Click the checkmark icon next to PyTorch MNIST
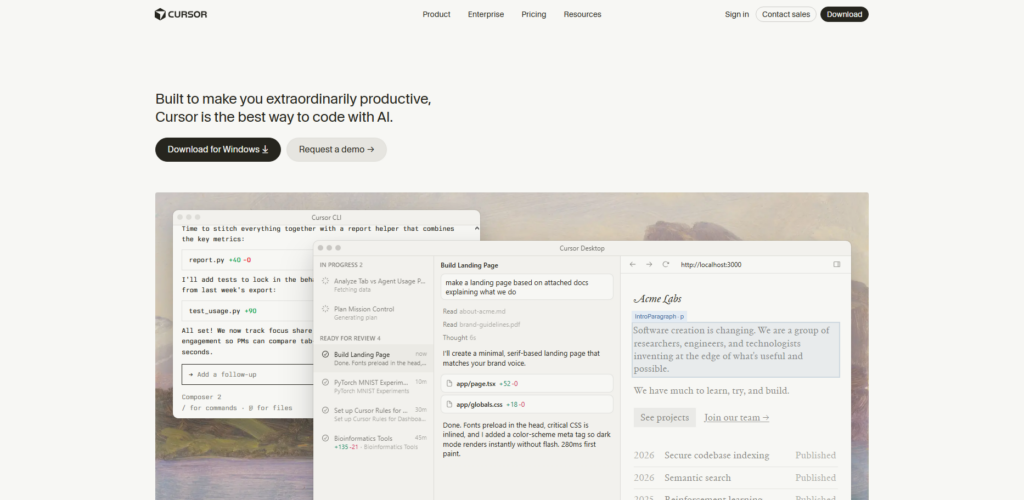Viewport: 1024px width, 500px height. coord(325,382)
